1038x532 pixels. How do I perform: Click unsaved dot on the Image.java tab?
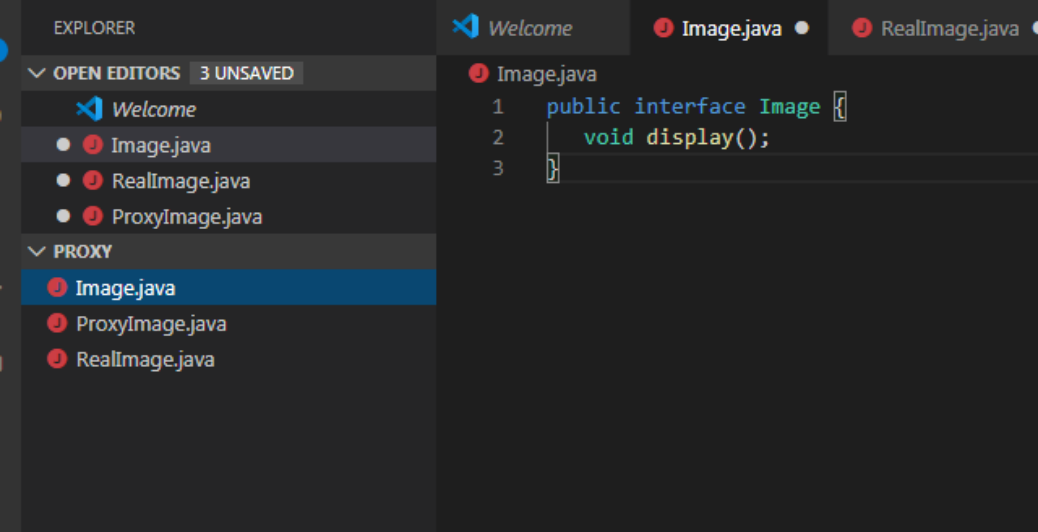pyautogui.click(x=801, y=28)
